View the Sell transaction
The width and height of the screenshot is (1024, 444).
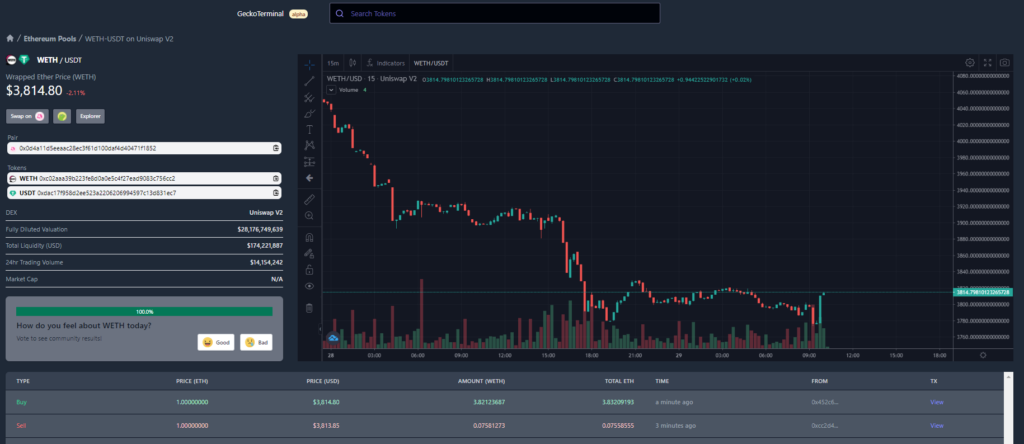tap(937, 426)
